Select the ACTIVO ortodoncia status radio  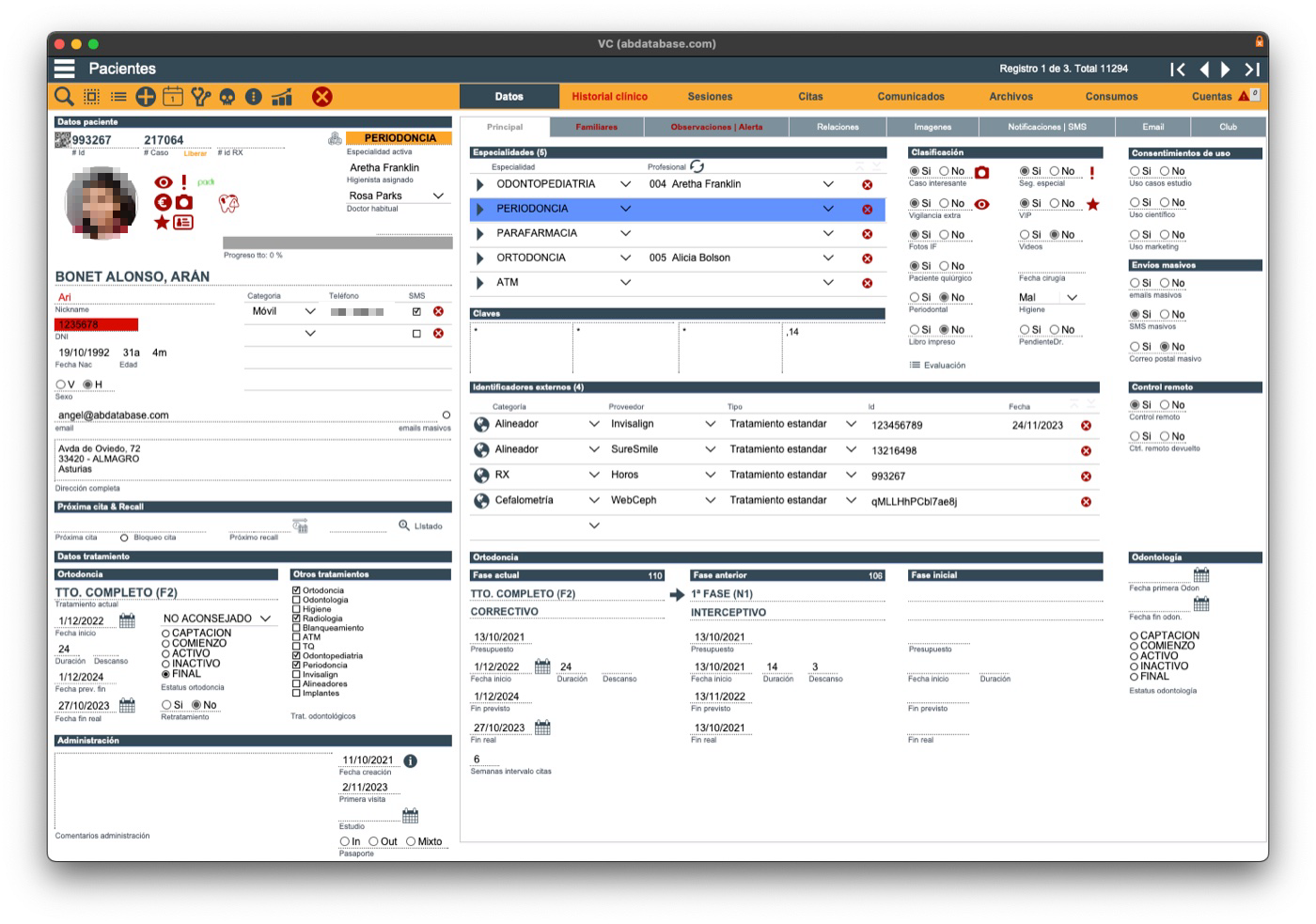coord(165,653)
